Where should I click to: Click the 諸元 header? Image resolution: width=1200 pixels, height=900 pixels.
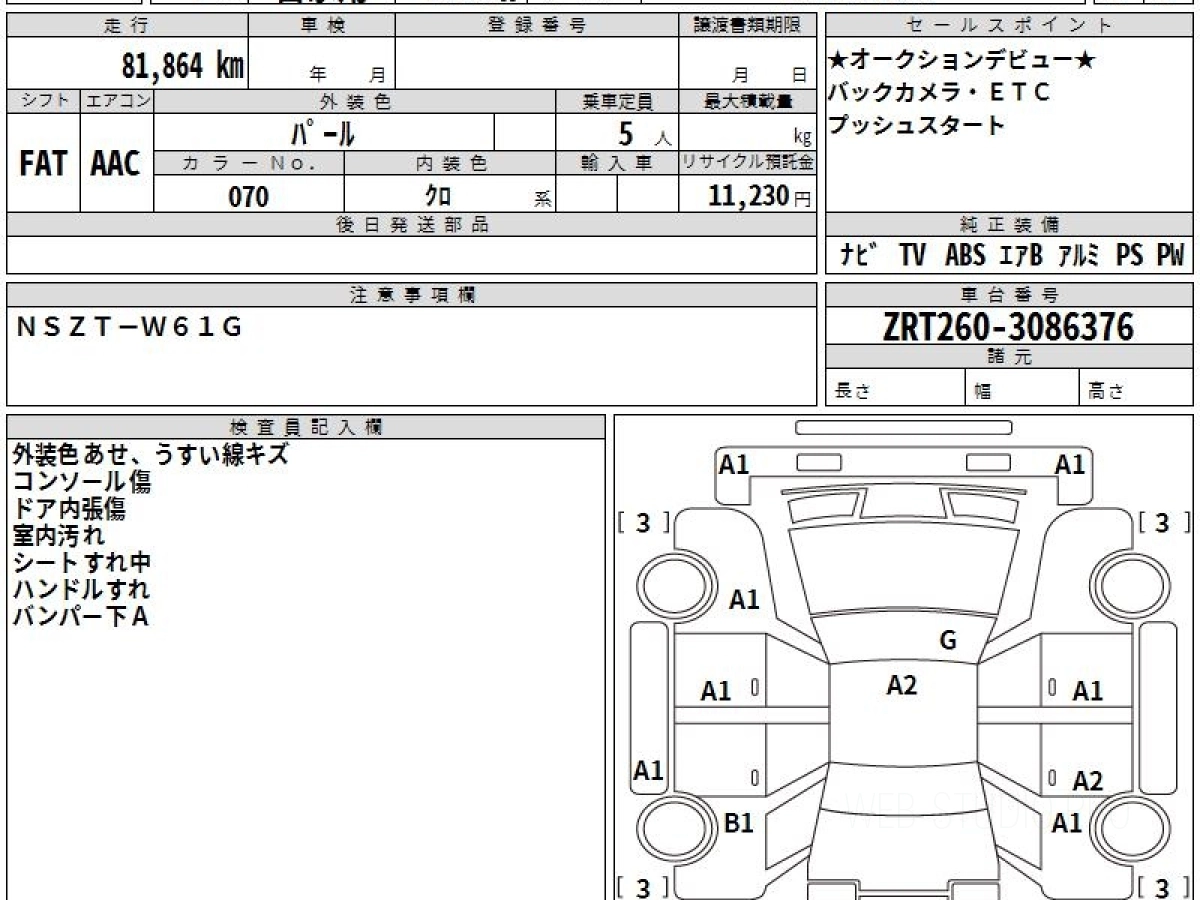point(1008,357)
